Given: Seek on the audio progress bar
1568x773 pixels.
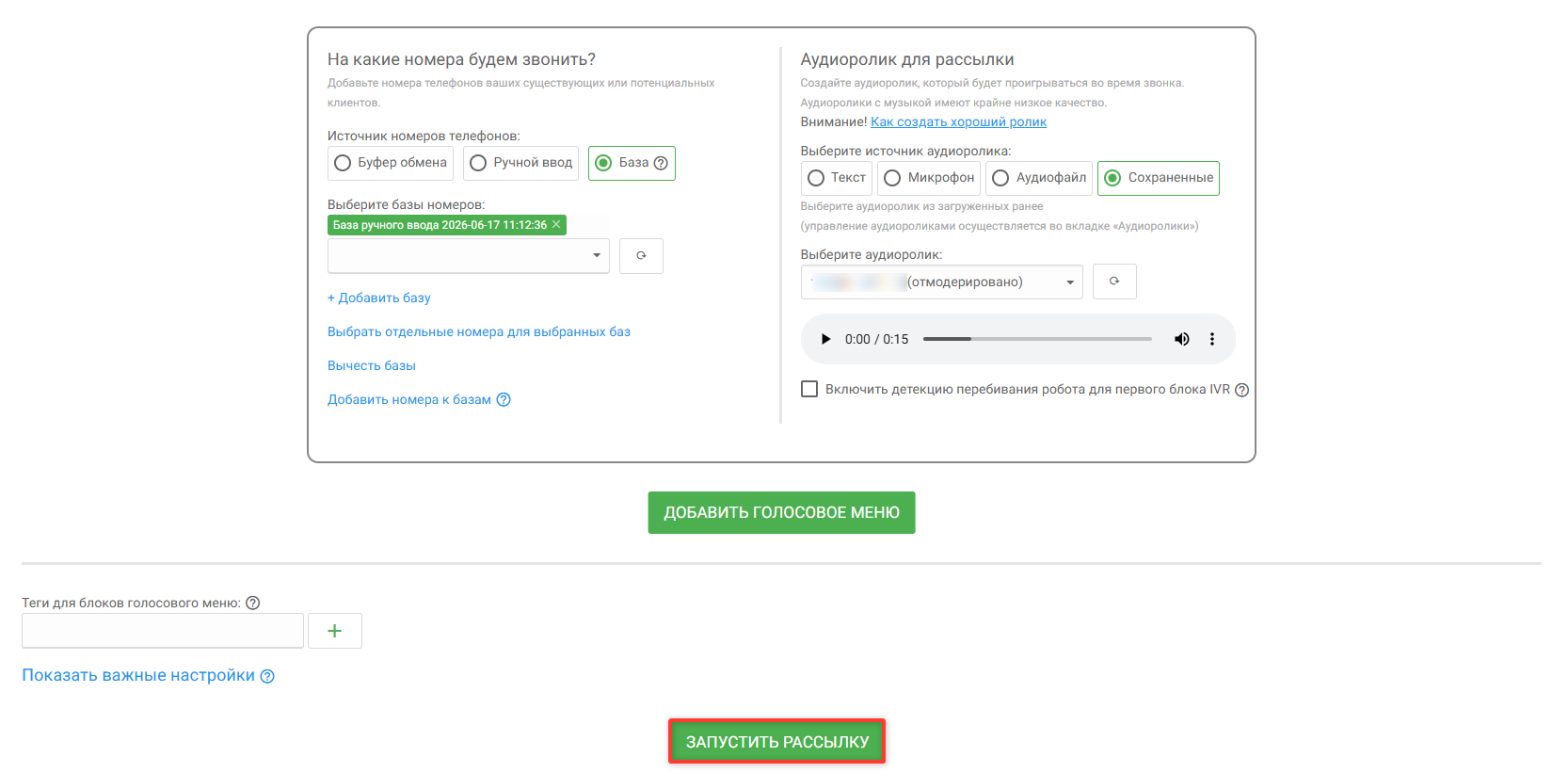Looking at the screenshot, I should click(x=1037, y=339).
